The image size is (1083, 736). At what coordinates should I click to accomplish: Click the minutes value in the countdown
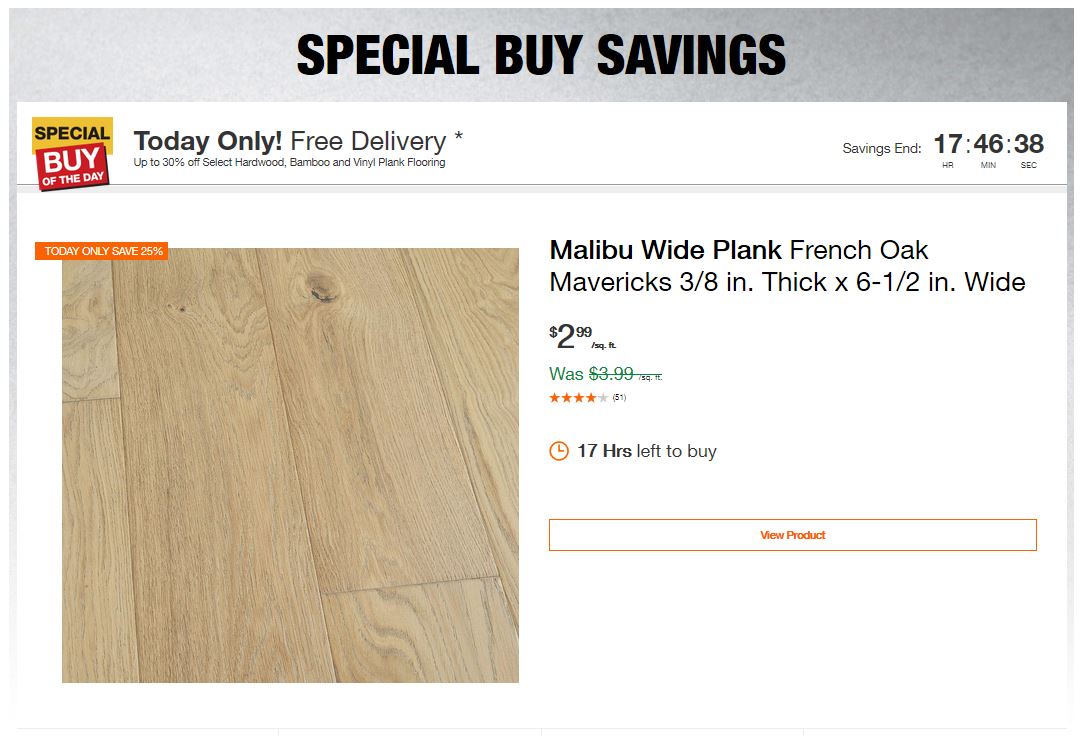(988, 144)
